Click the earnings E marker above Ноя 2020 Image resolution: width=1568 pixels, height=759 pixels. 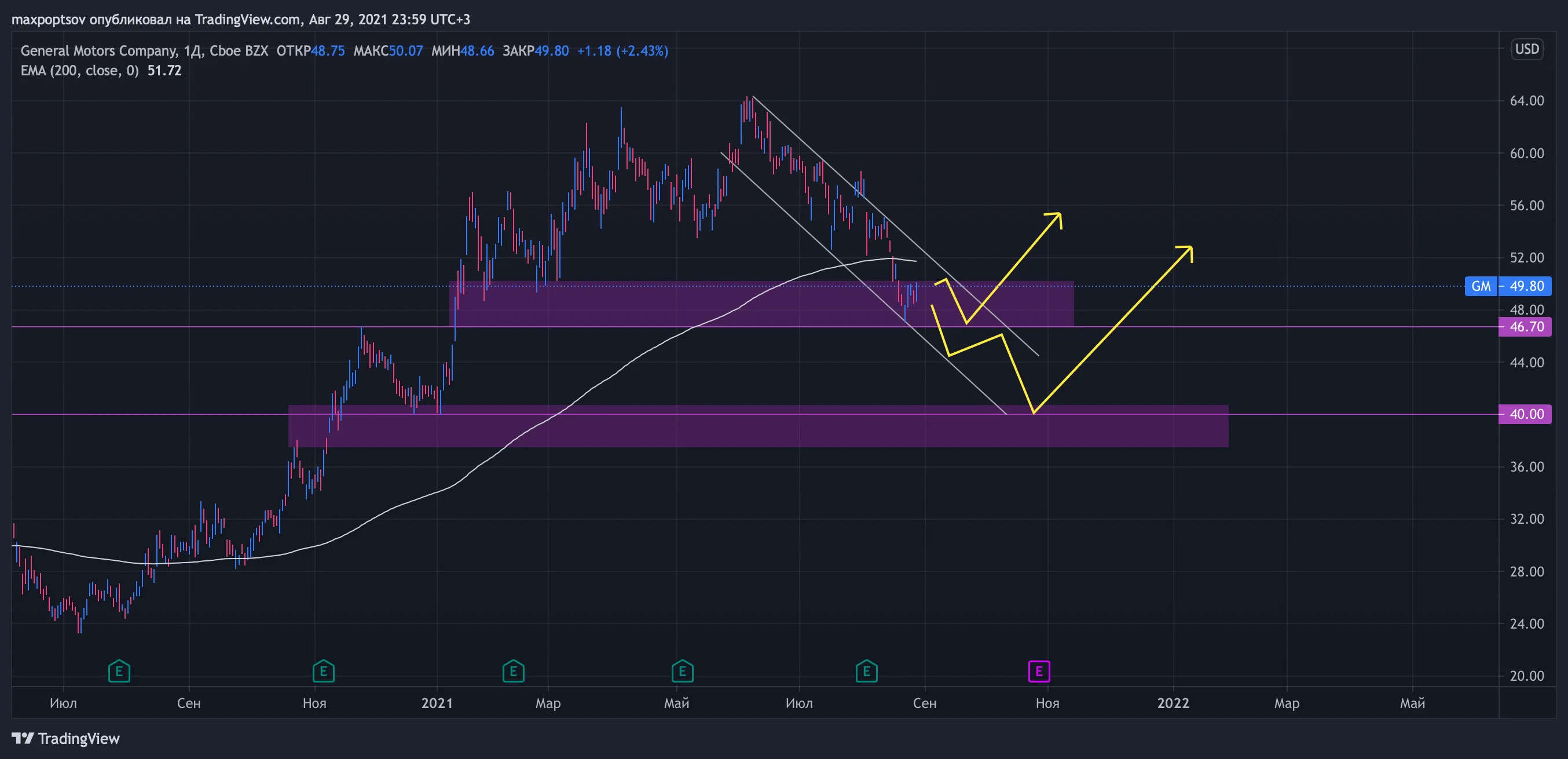pyautogui.click(x=323, y=672)
